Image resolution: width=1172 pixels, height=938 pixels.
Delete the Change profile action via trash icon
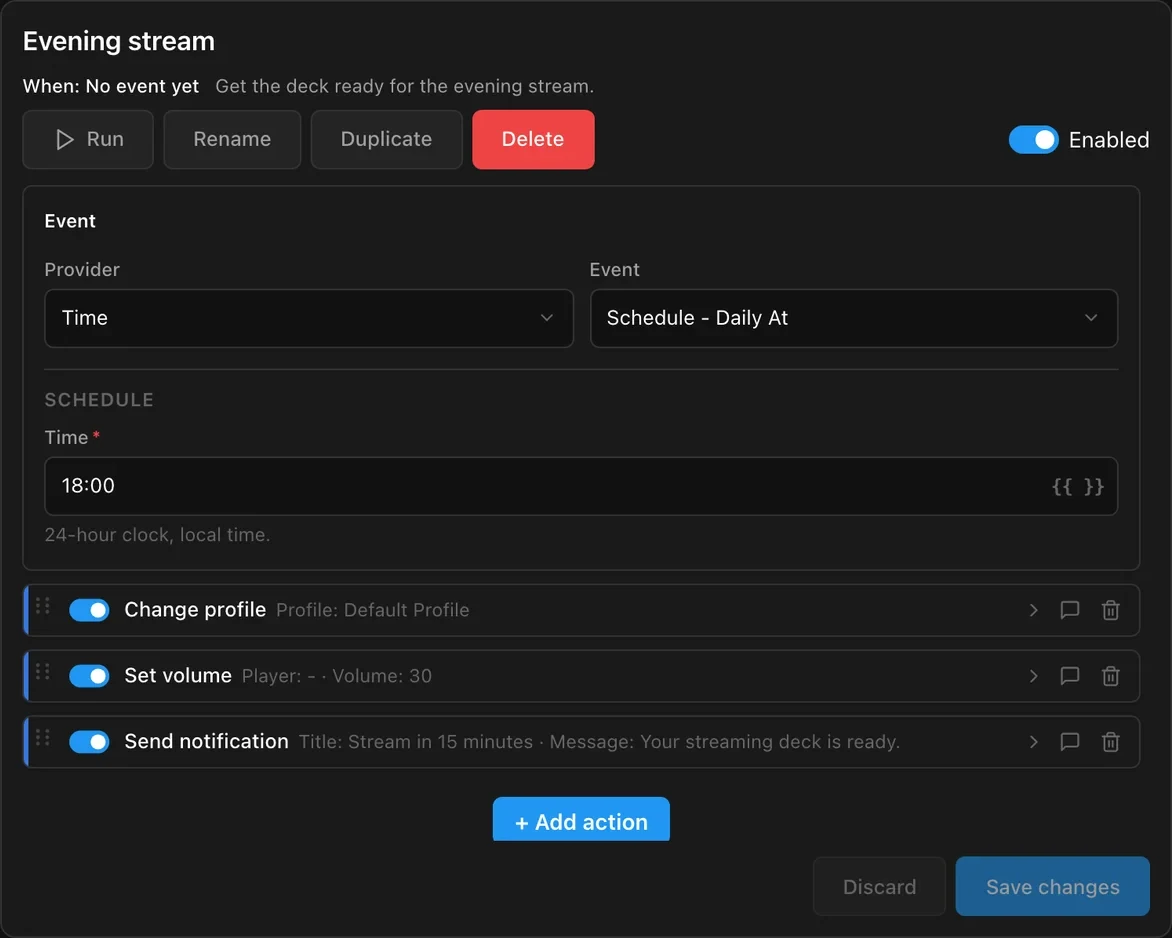click(1111, 610)
